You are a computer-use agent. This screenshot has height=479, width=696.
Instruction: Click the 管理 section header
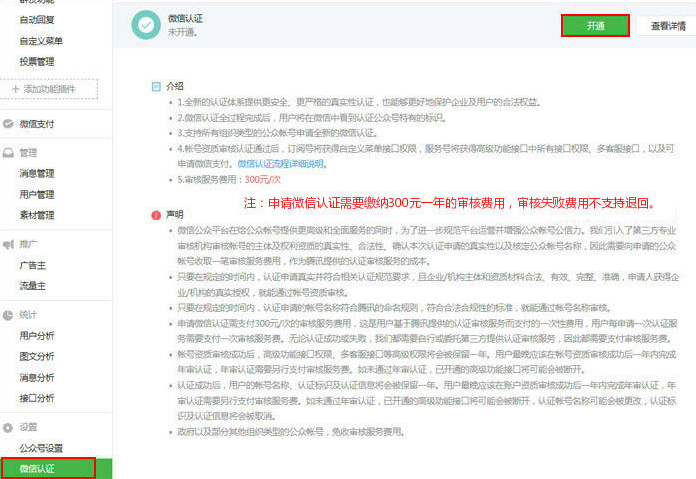[x=28, y=153]
